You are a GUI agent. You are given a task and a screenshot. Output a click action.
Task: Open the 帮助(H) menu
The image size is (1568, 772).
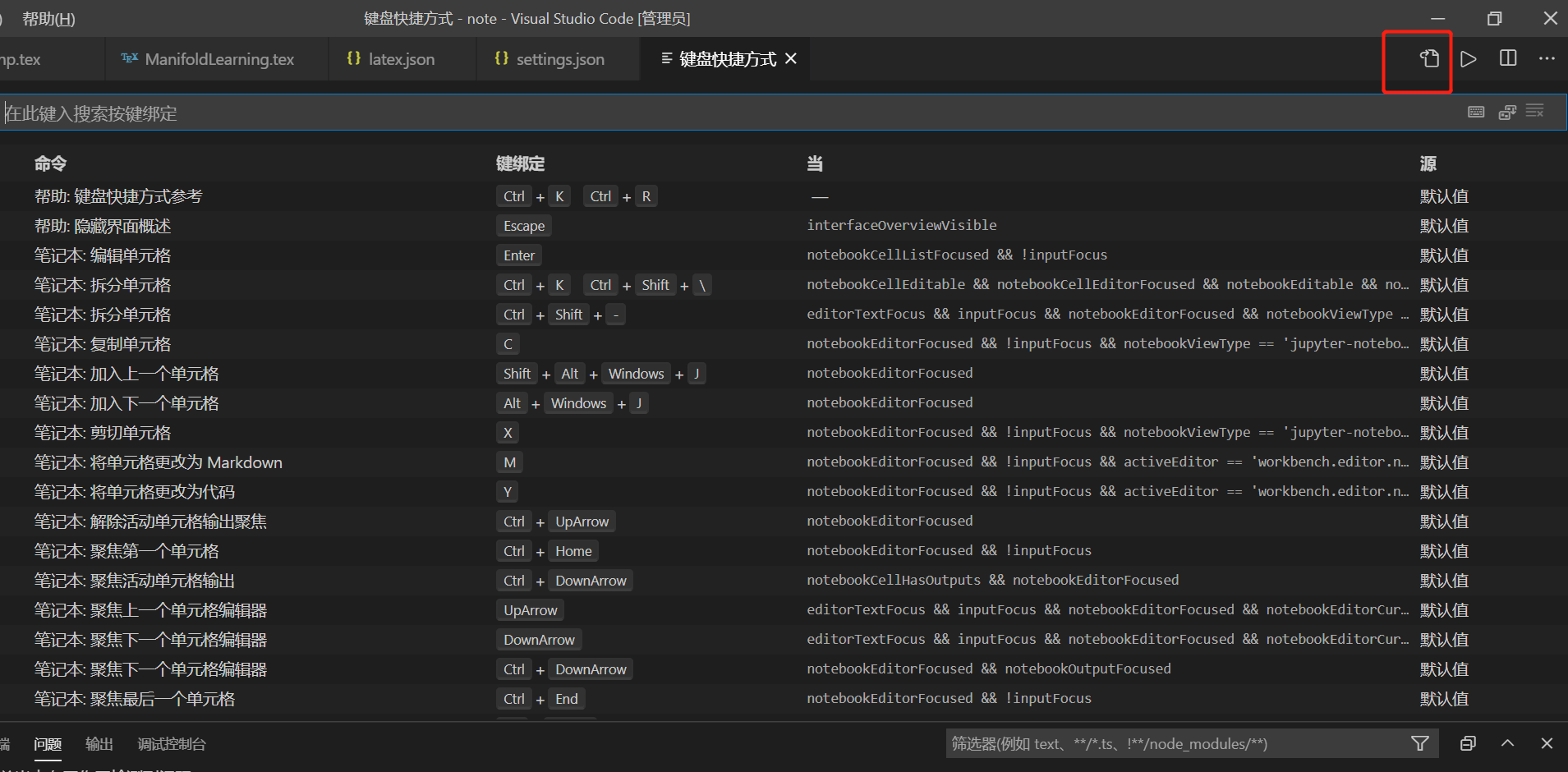pyautogui.click(x=48, y=18)
